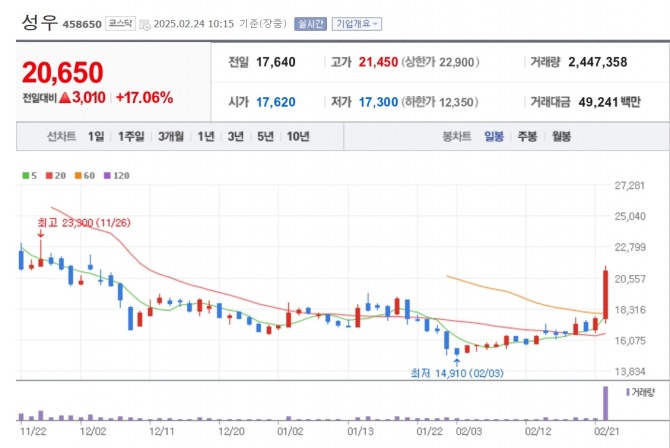
Task: Select the 1년 line chart tab
Action: coord(206,136)
